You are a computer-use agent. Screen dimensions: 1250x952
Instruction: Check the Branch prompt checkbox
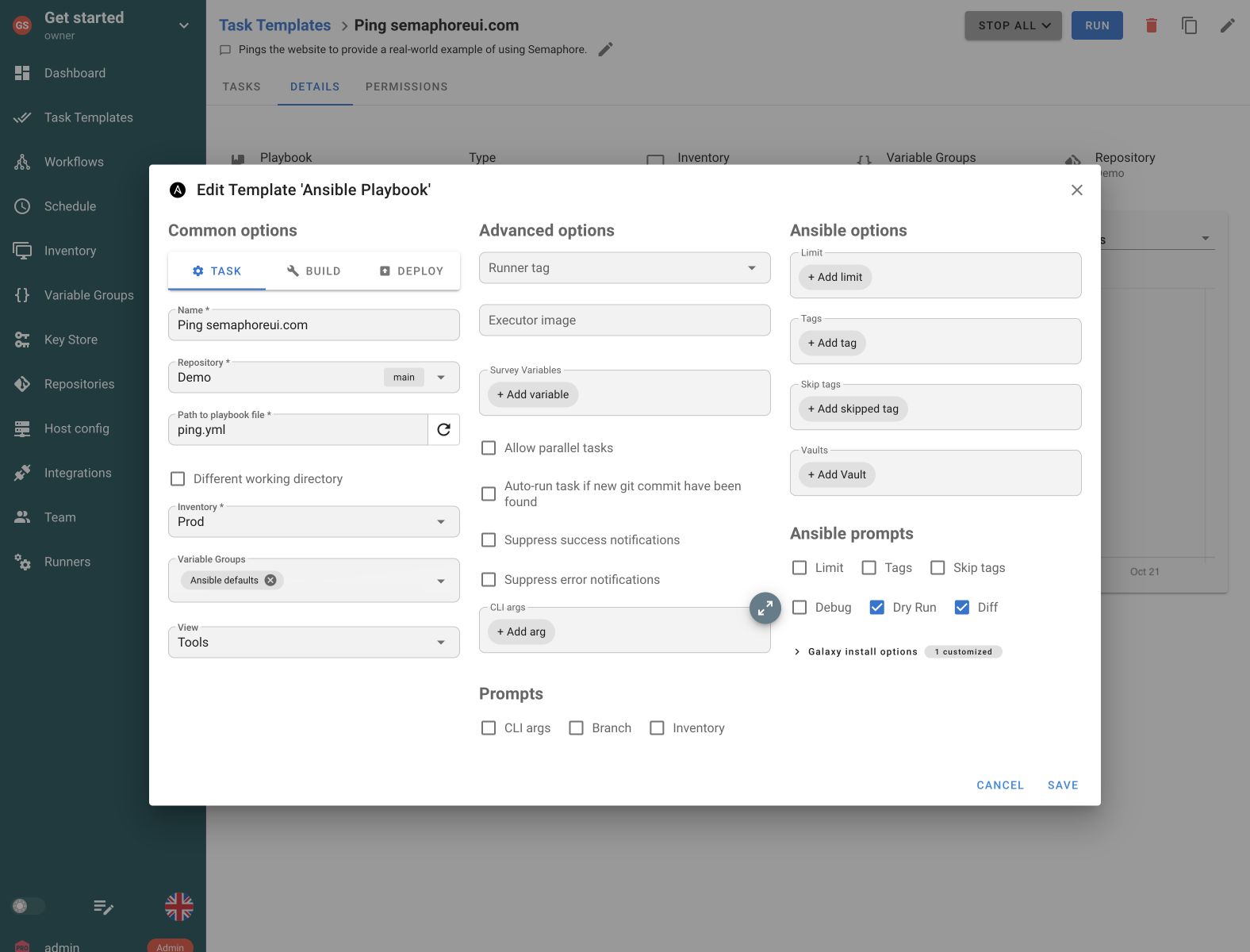pyautogui.click(x=576, y=727)
